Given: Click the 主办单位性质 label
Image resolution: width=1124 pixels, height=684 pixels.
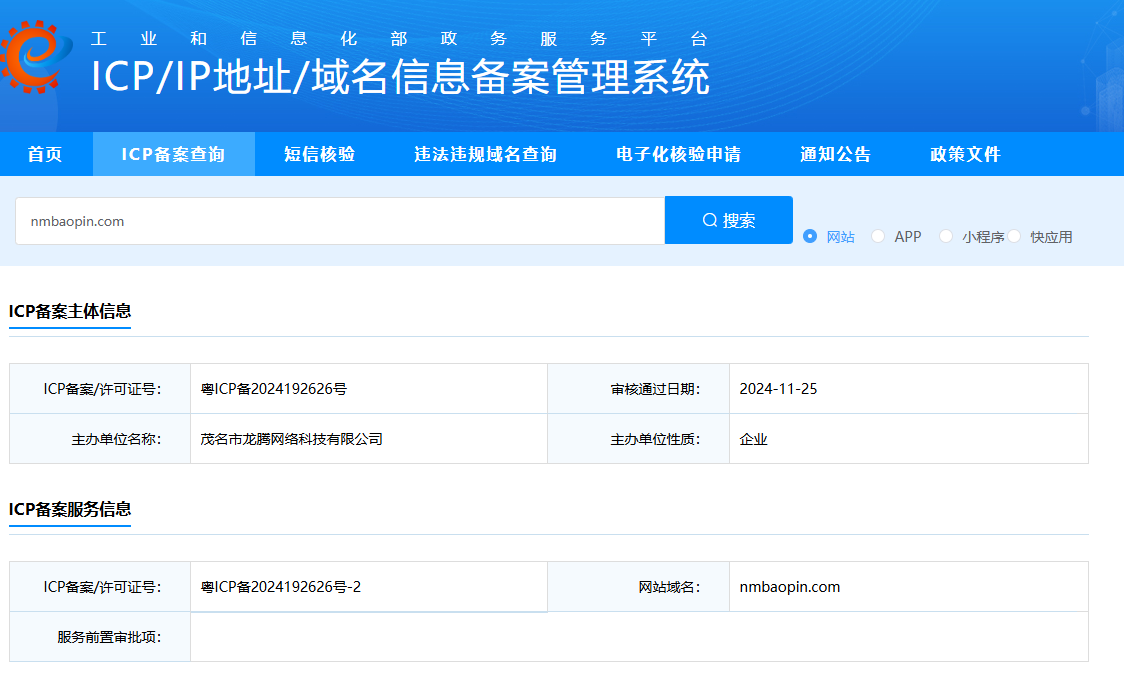Looking at the screenshot, I should (x=655, y=439).
